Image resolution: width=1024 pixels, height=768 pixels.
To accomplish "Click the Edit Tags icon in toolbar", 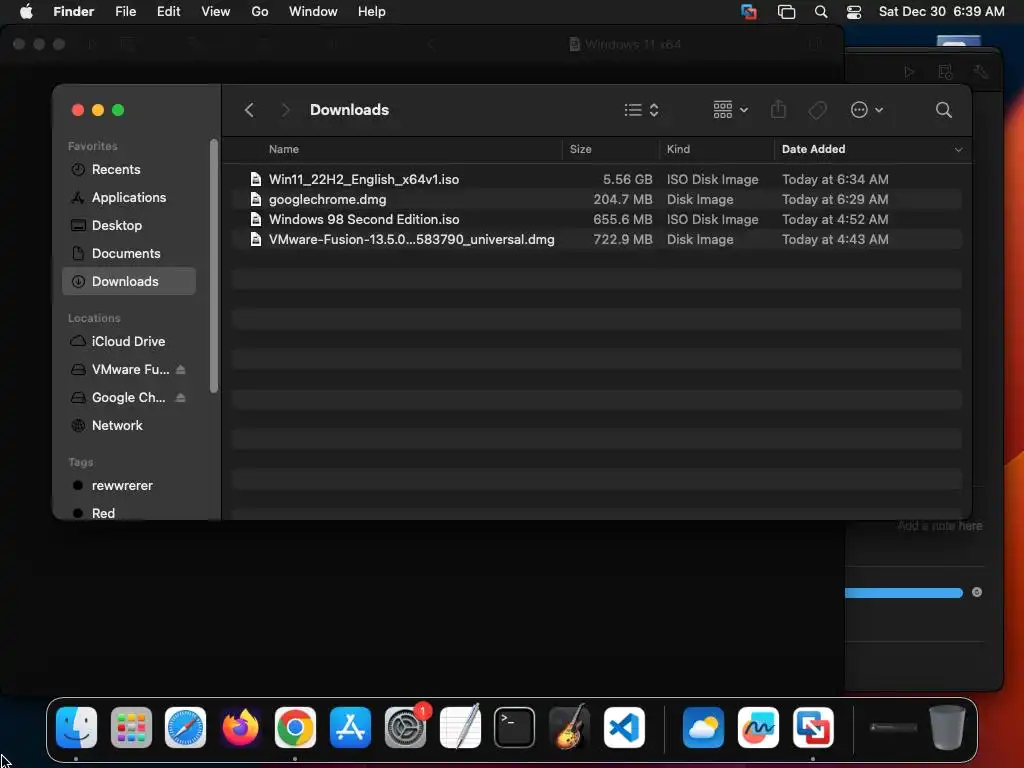I will click(x=817, y=110).
